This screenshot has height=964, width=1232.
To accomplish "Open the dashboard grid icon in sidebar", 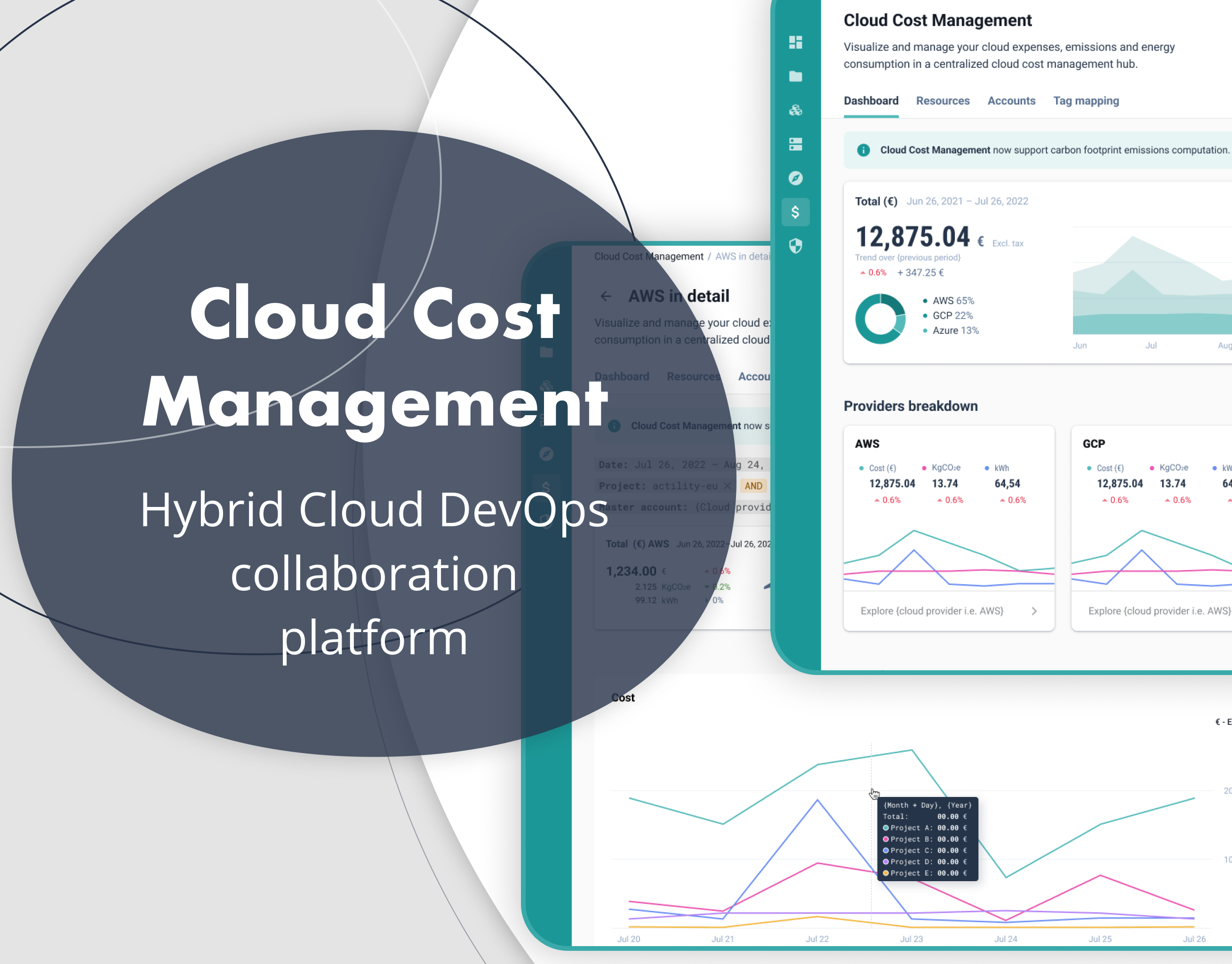I will 795,42.
